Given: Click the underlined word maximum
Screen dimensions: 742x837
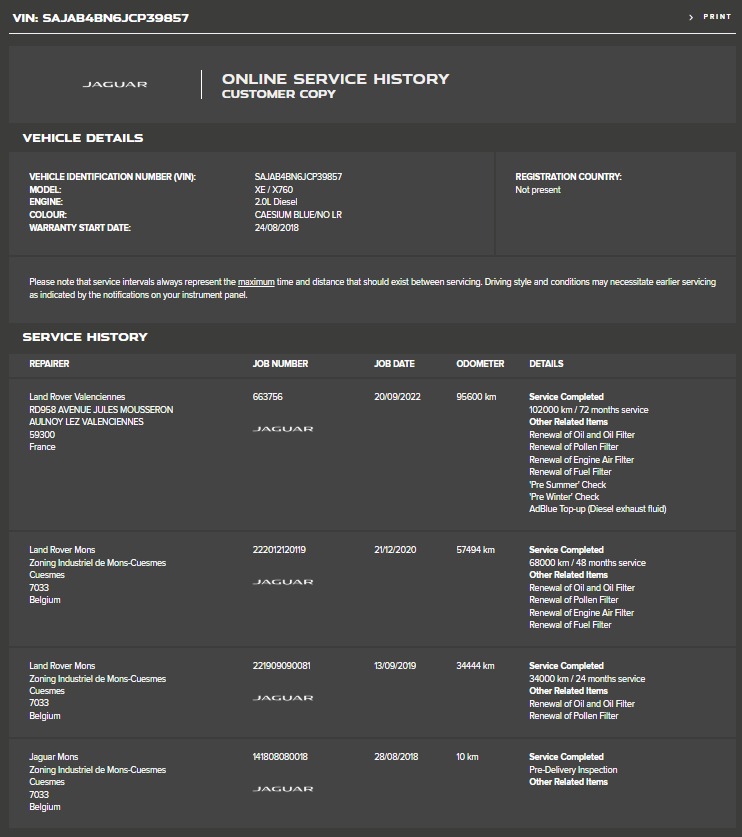Looking at the screenshot, I should point(256,282).
